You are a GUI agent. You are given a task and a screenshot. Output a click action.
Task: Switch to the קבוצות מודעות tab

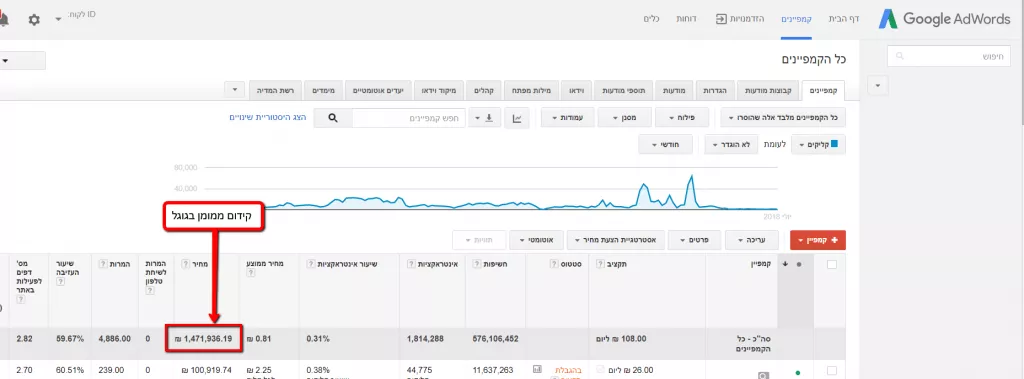point(769,90)
